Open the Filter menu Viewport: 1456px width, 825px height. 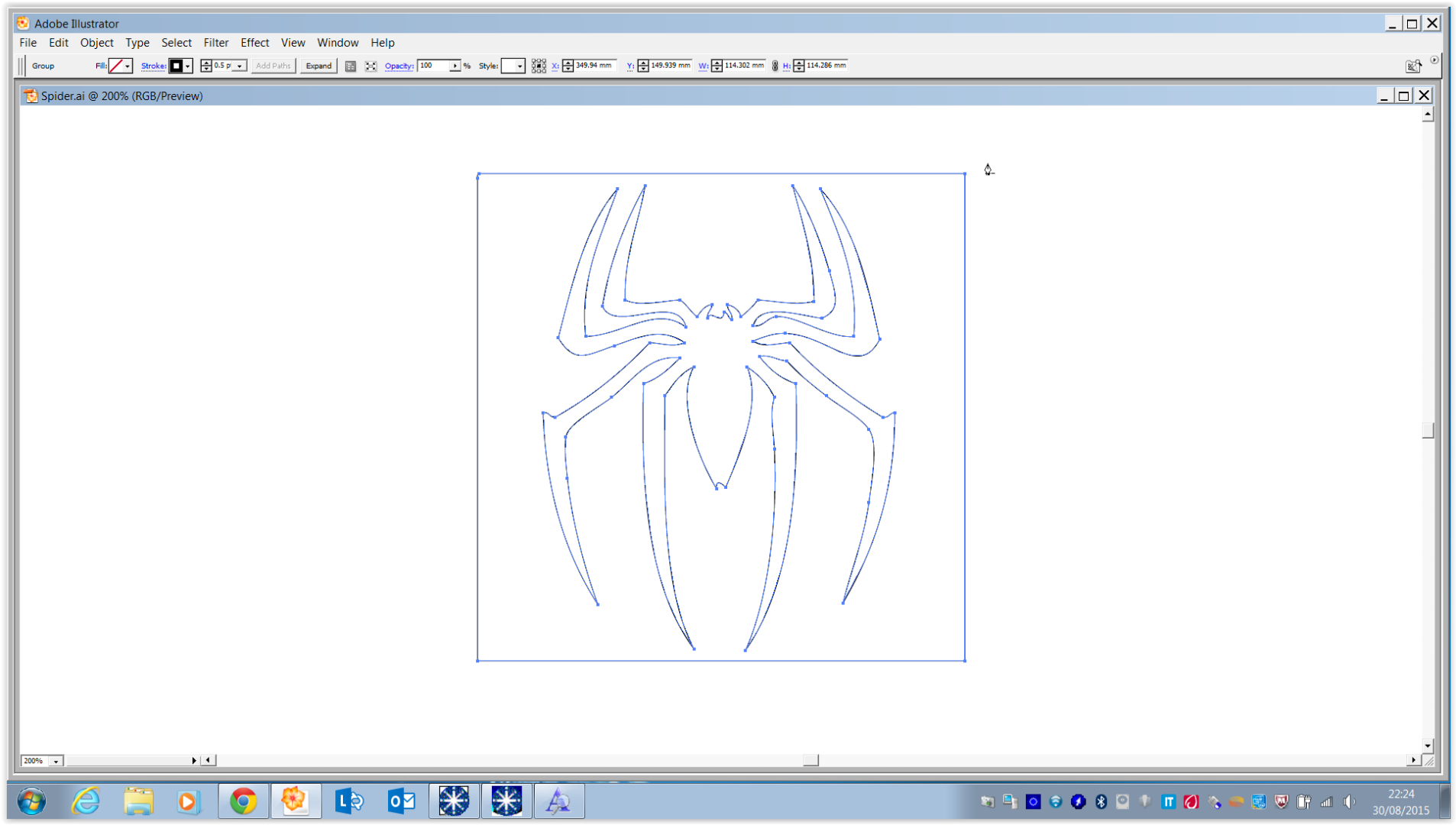point(216,43)
